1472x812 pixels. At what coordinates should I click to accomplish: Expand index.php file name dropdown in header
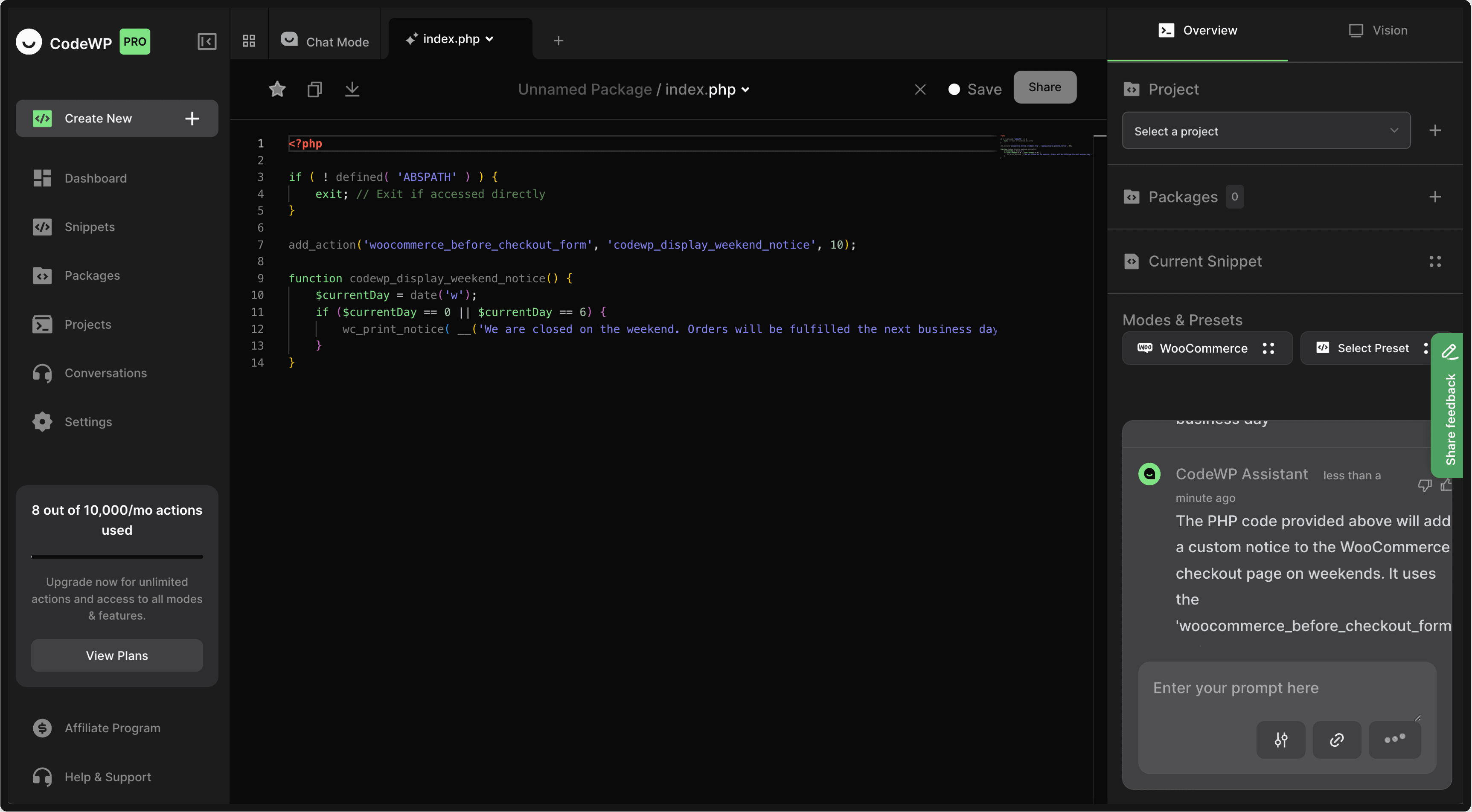coord(745,90)
